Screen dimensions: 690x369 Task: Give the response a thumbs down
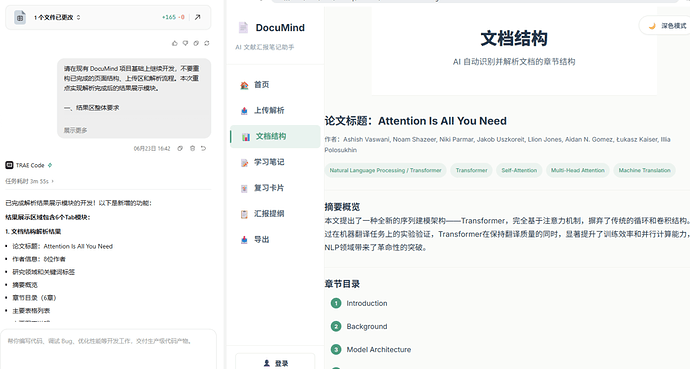[x=185, y=43]
